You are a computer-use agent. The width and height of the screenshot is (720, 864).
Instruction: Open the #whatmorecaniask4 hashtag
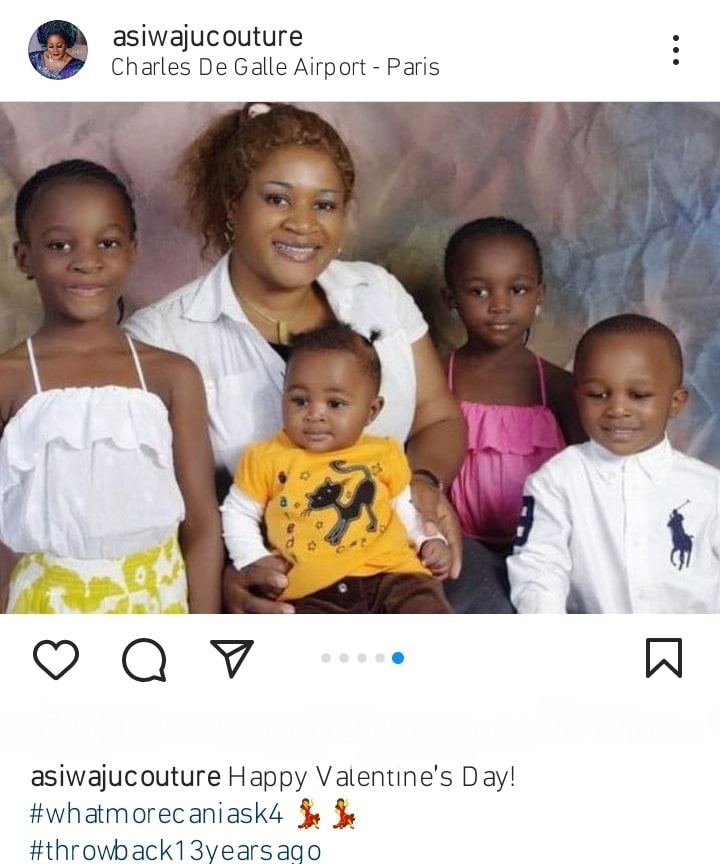coord(156,814)
